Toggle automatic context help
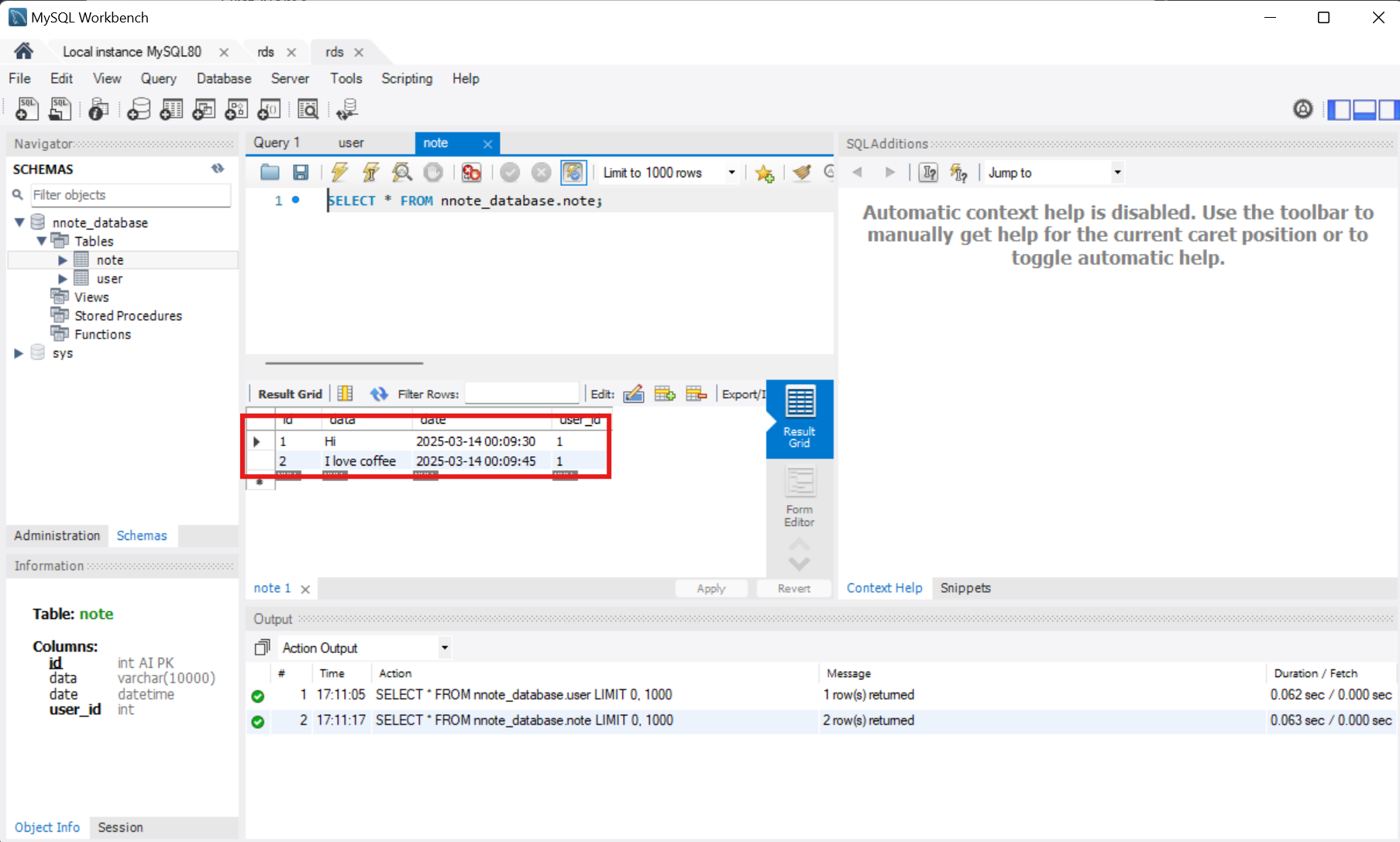 (x=959, y=173)
